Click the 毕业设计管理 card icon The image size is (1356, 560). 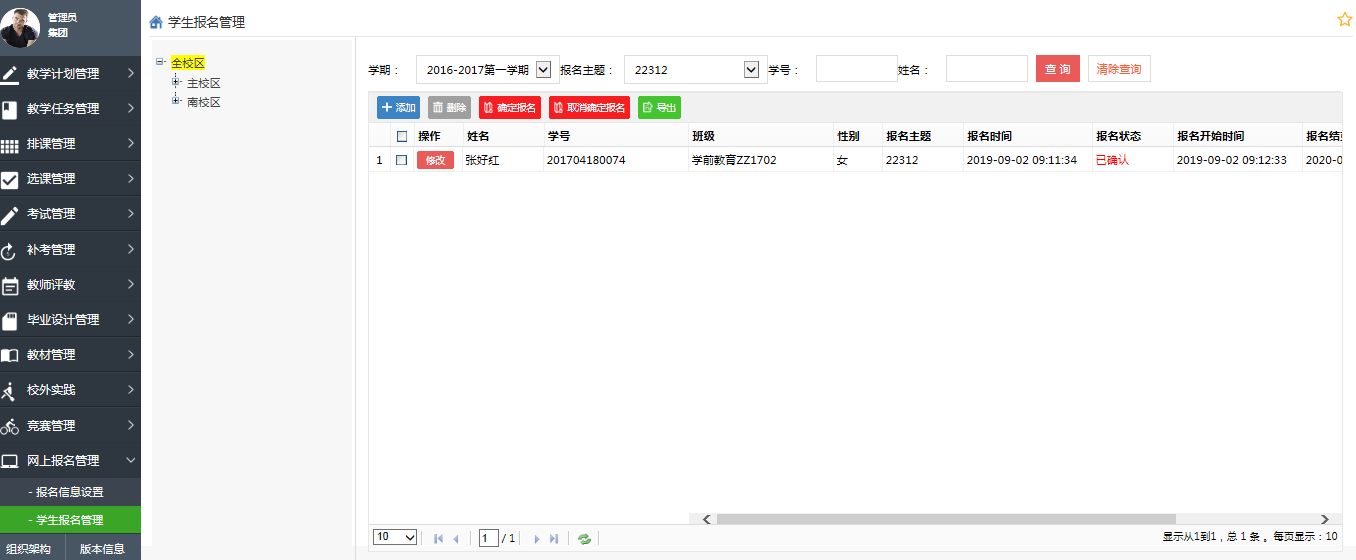click(x=10, y=321)
